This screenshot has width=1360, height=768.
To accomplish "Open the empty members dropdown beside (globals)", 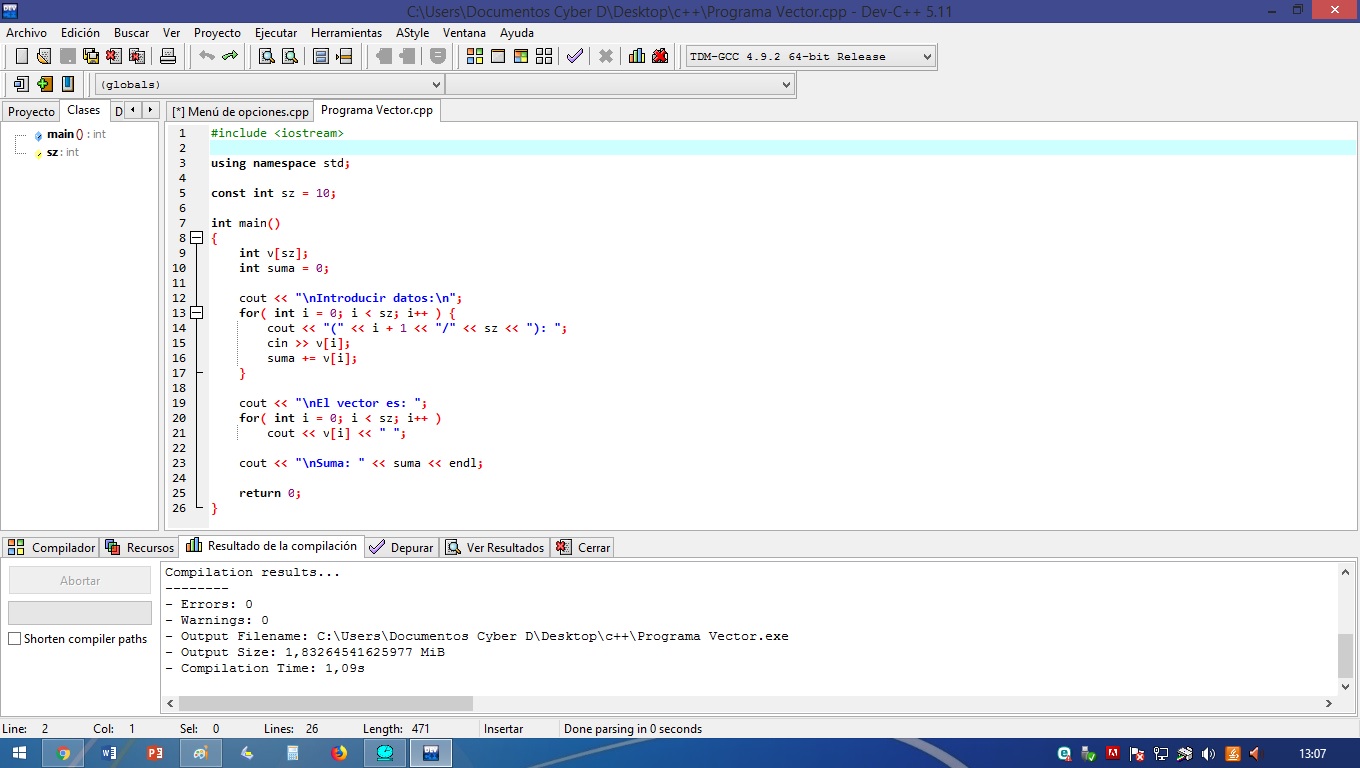I will point(620,85).
